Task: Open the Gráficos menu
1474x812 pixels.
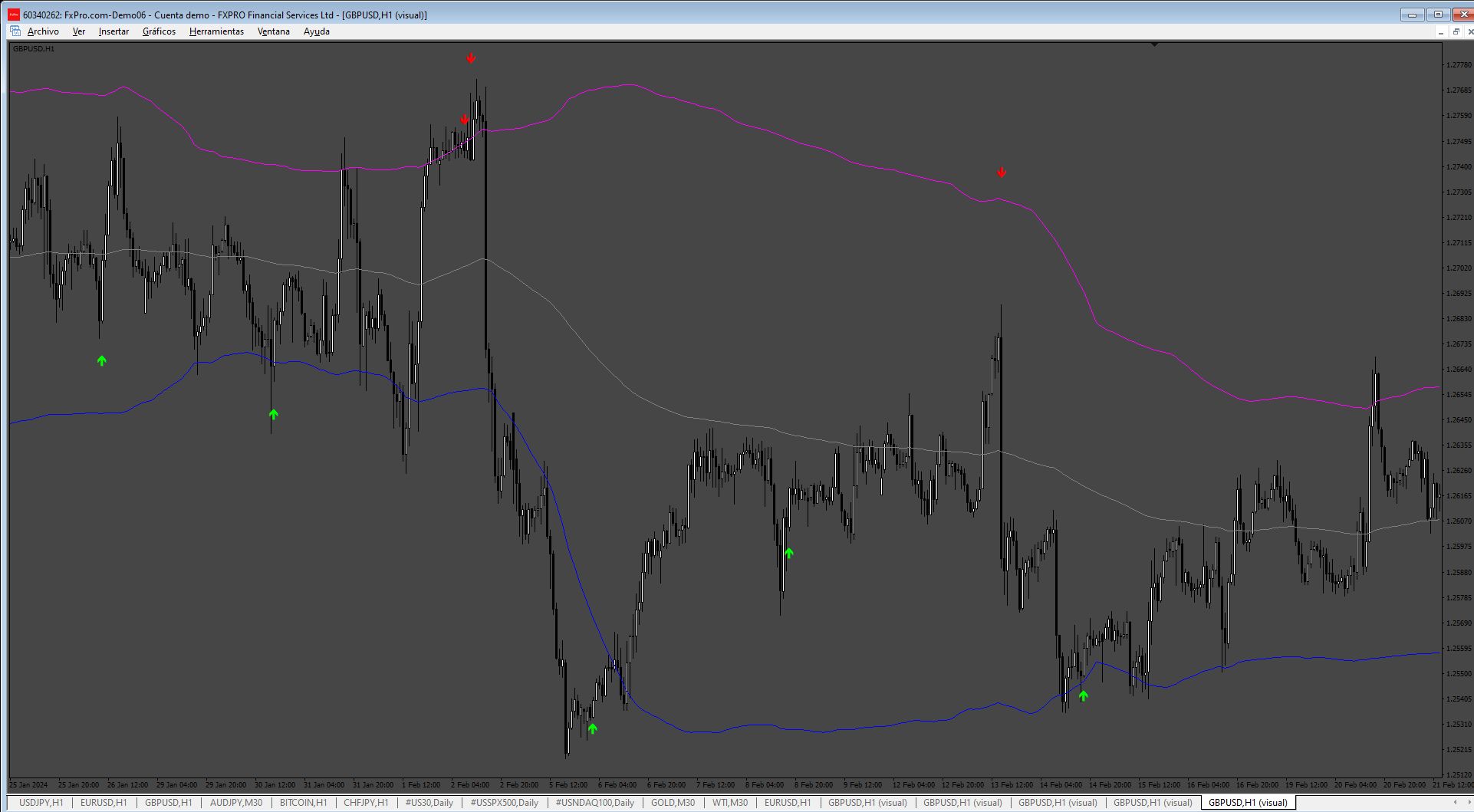Action: (159, 31)
